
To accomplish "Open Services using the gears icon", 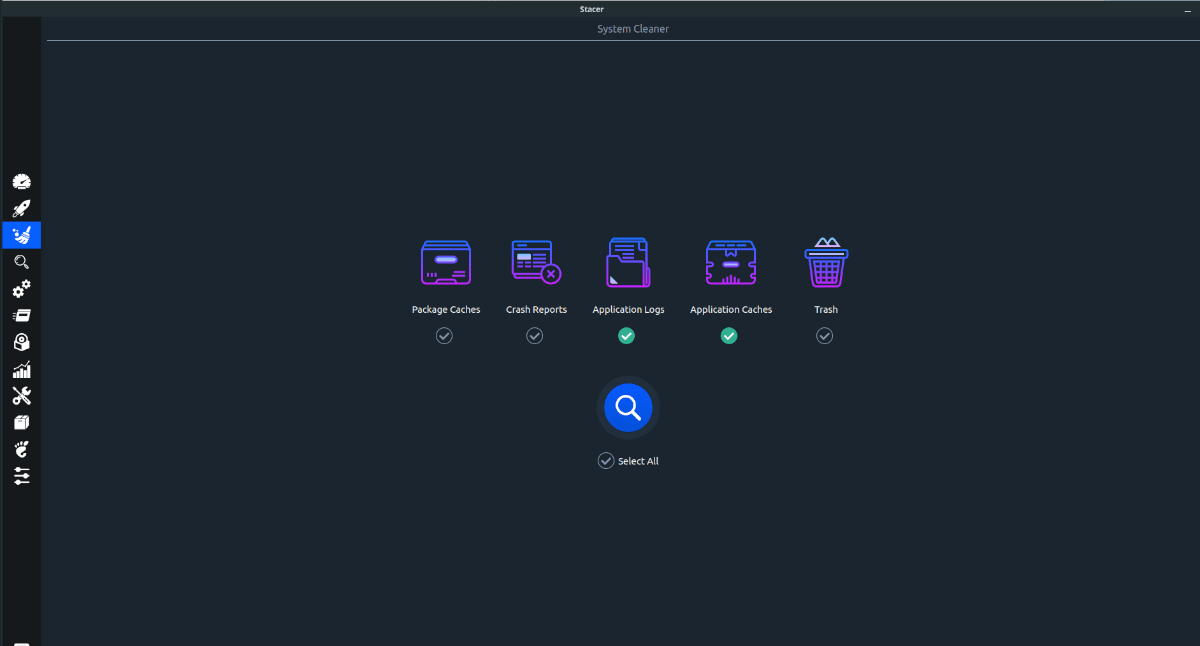I will (21, 289).
